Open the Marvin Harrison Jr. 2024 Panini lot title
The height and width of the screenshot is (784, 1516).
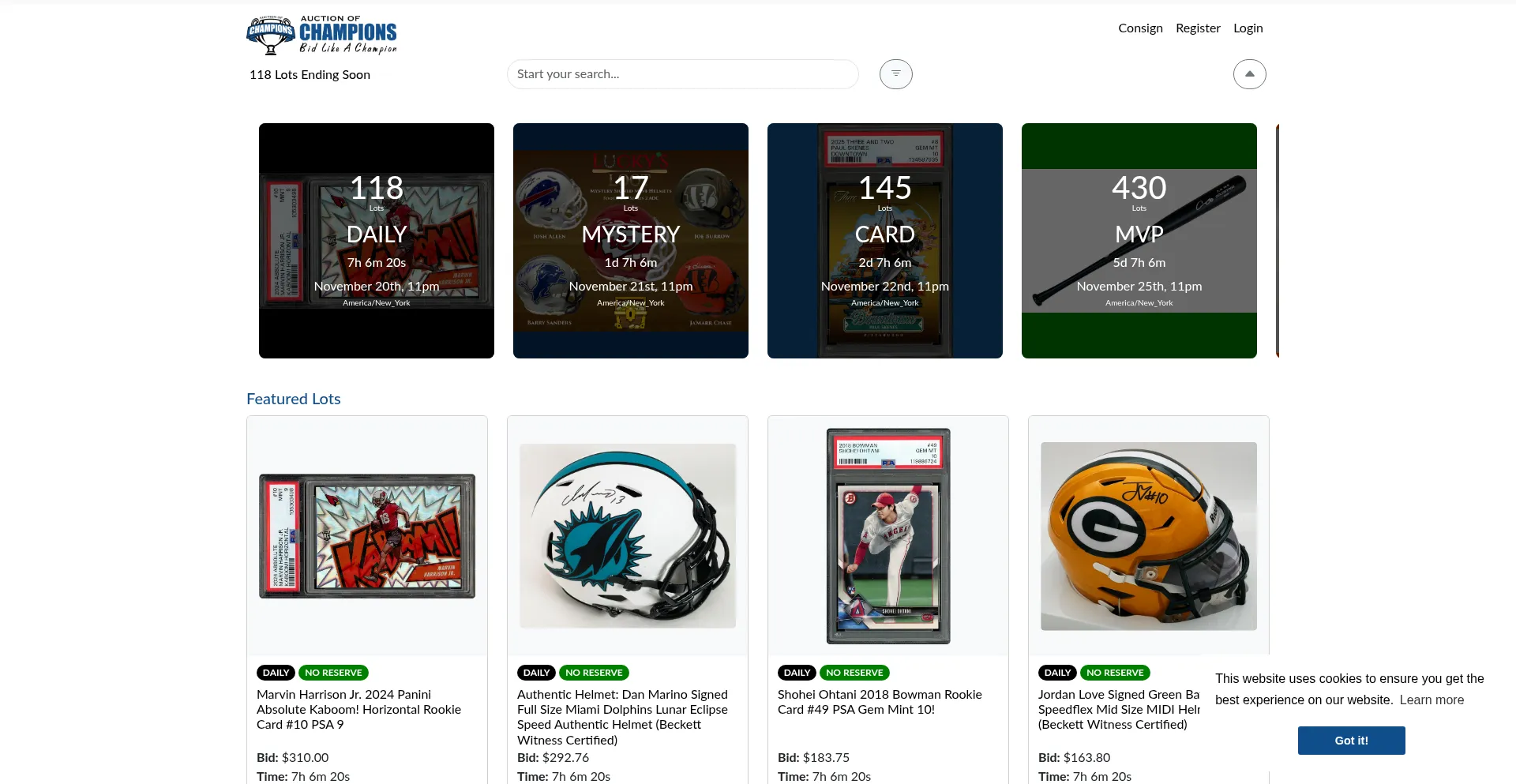359,710
